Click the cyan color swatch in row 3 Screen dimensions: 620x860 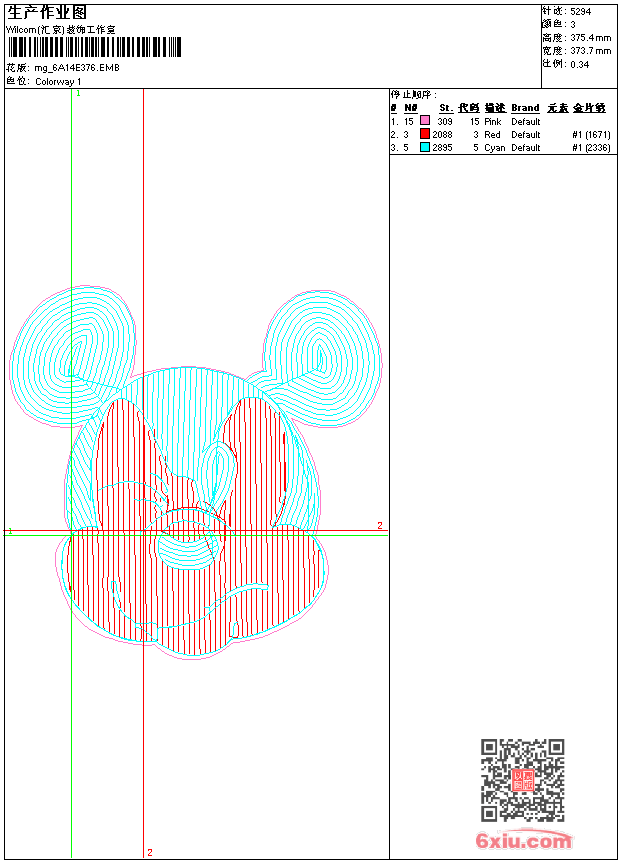(x=425, y=147)
